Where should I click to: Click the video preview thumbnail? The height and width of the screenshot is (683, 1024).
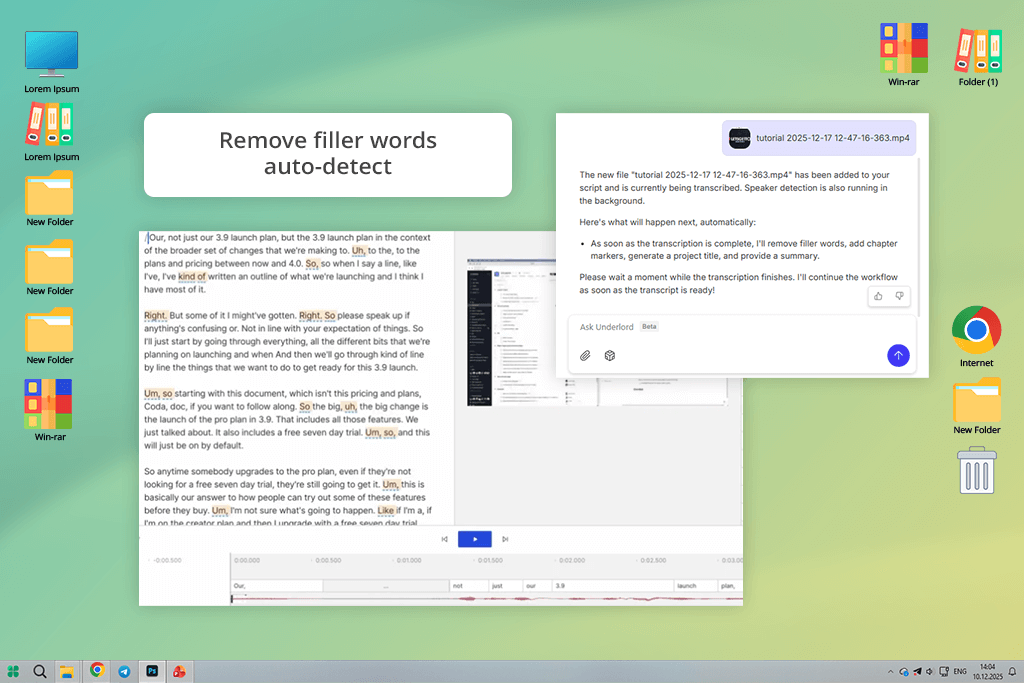click(511, 332)
